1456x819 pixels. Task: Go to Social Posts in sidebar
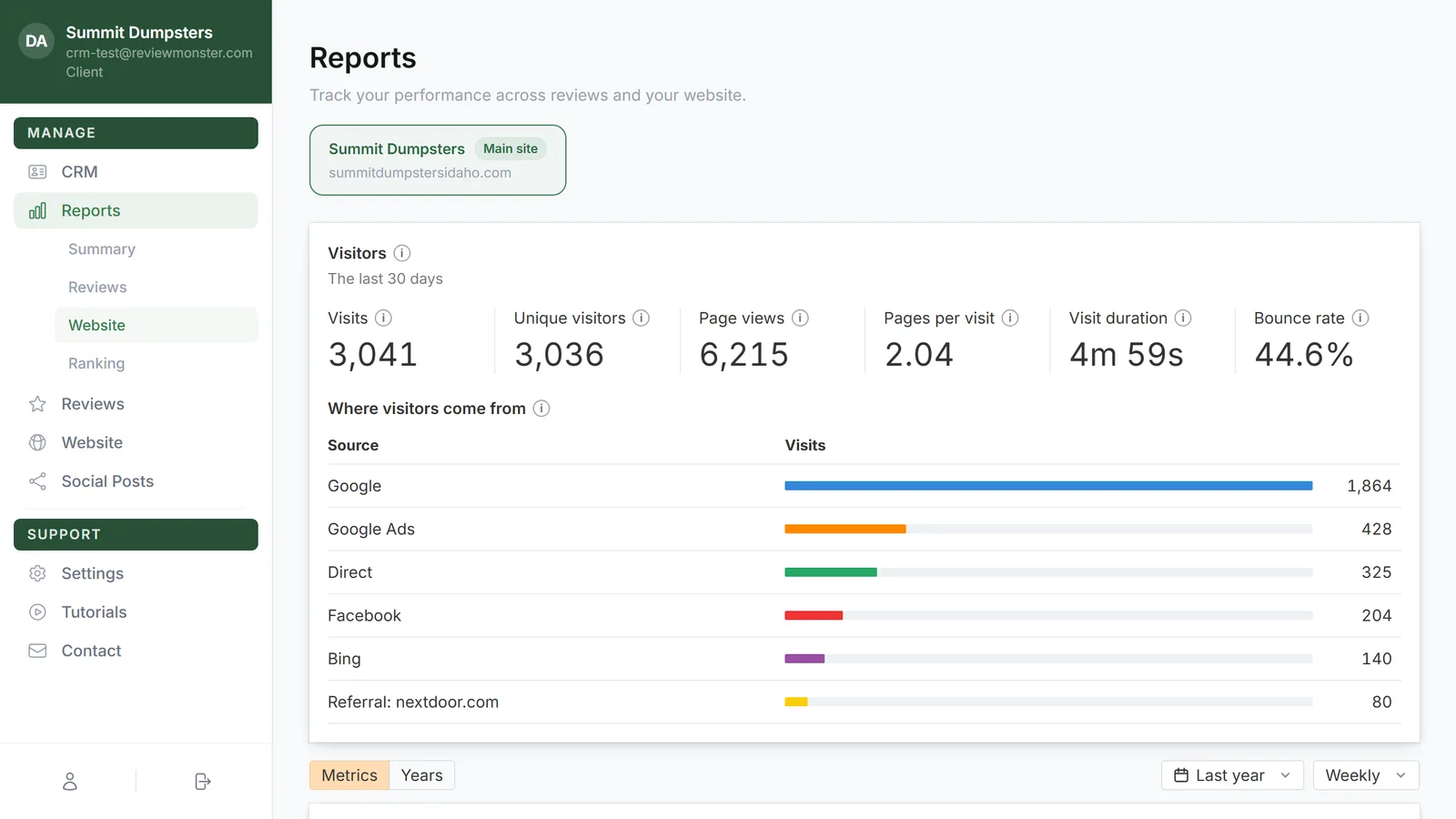click(107, 481)
